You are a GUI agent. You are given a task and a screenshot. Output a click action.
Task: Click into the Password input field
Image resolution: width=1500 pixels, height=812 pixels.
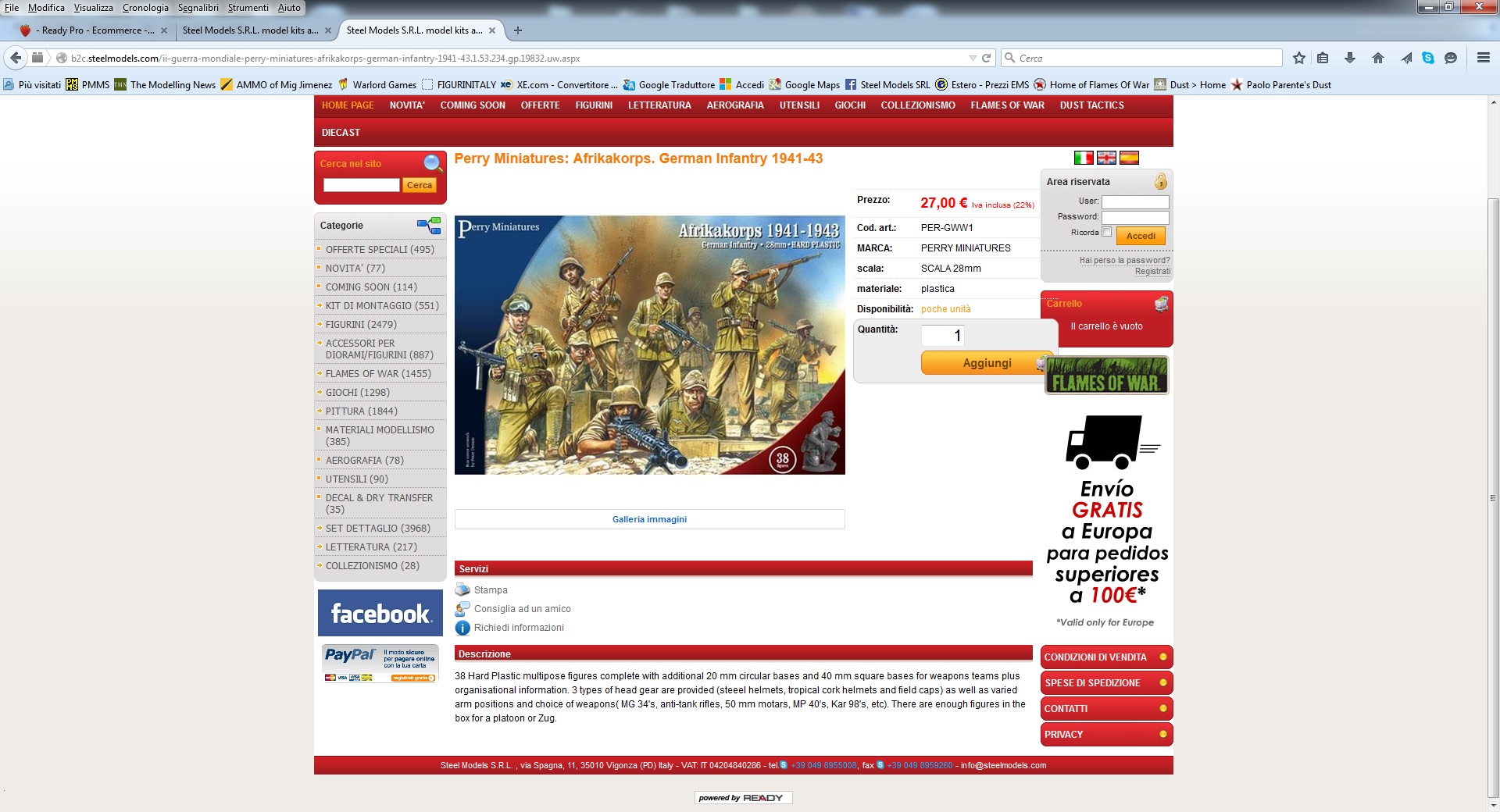[1135, 217]
